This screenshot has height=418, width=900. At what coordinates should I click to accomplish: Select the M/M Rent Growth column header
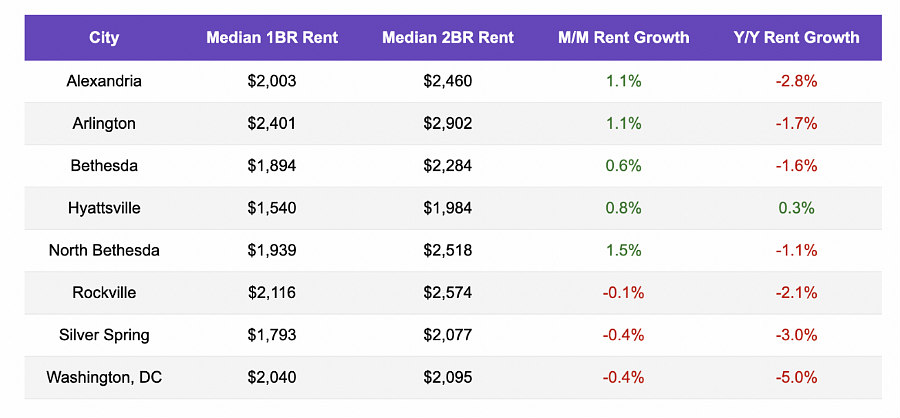click(x=623, y=38)
